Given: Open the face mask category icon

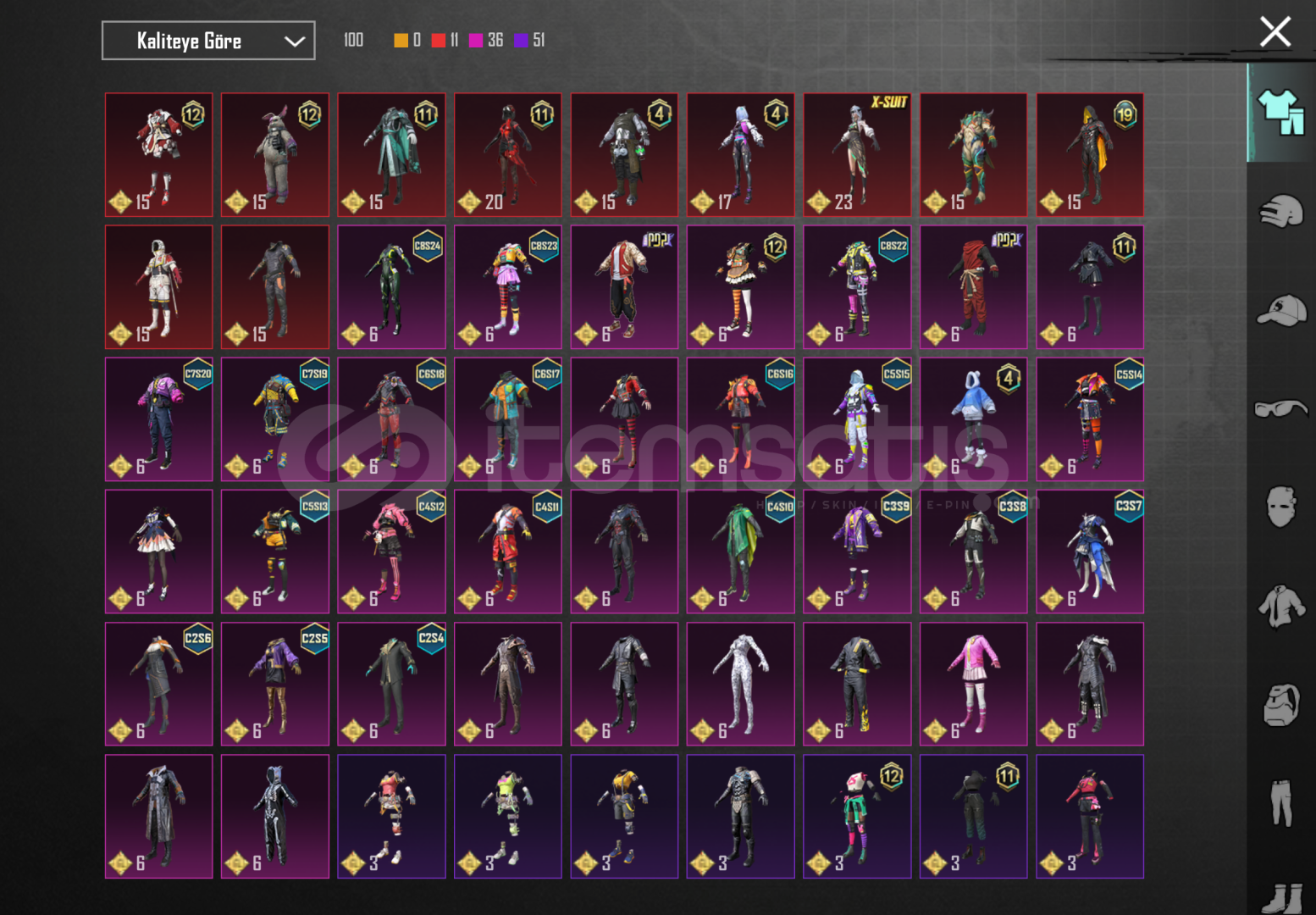Looking at the screenshot, I should coord(1281,507).
